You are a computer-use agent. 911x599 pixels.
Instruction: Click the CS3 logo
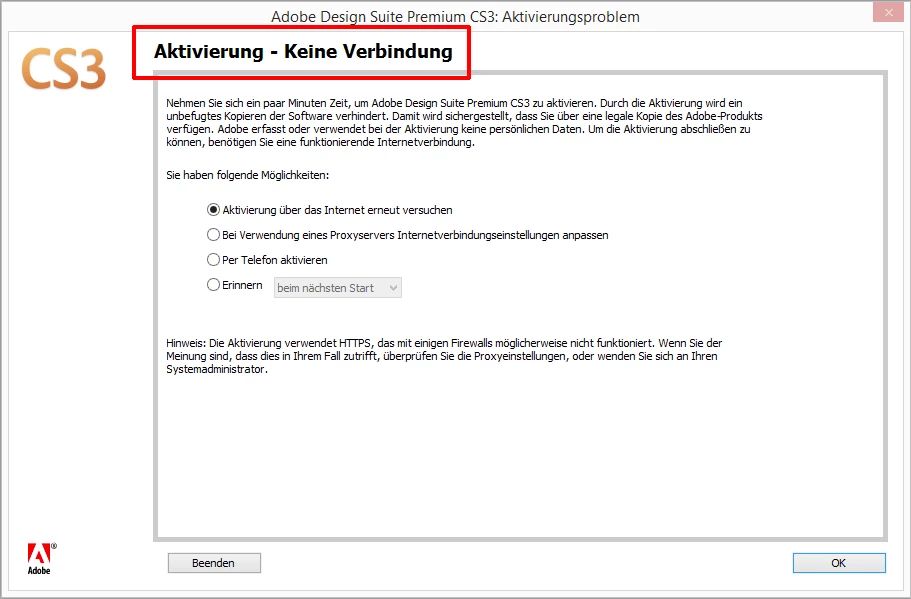[63, 69]
